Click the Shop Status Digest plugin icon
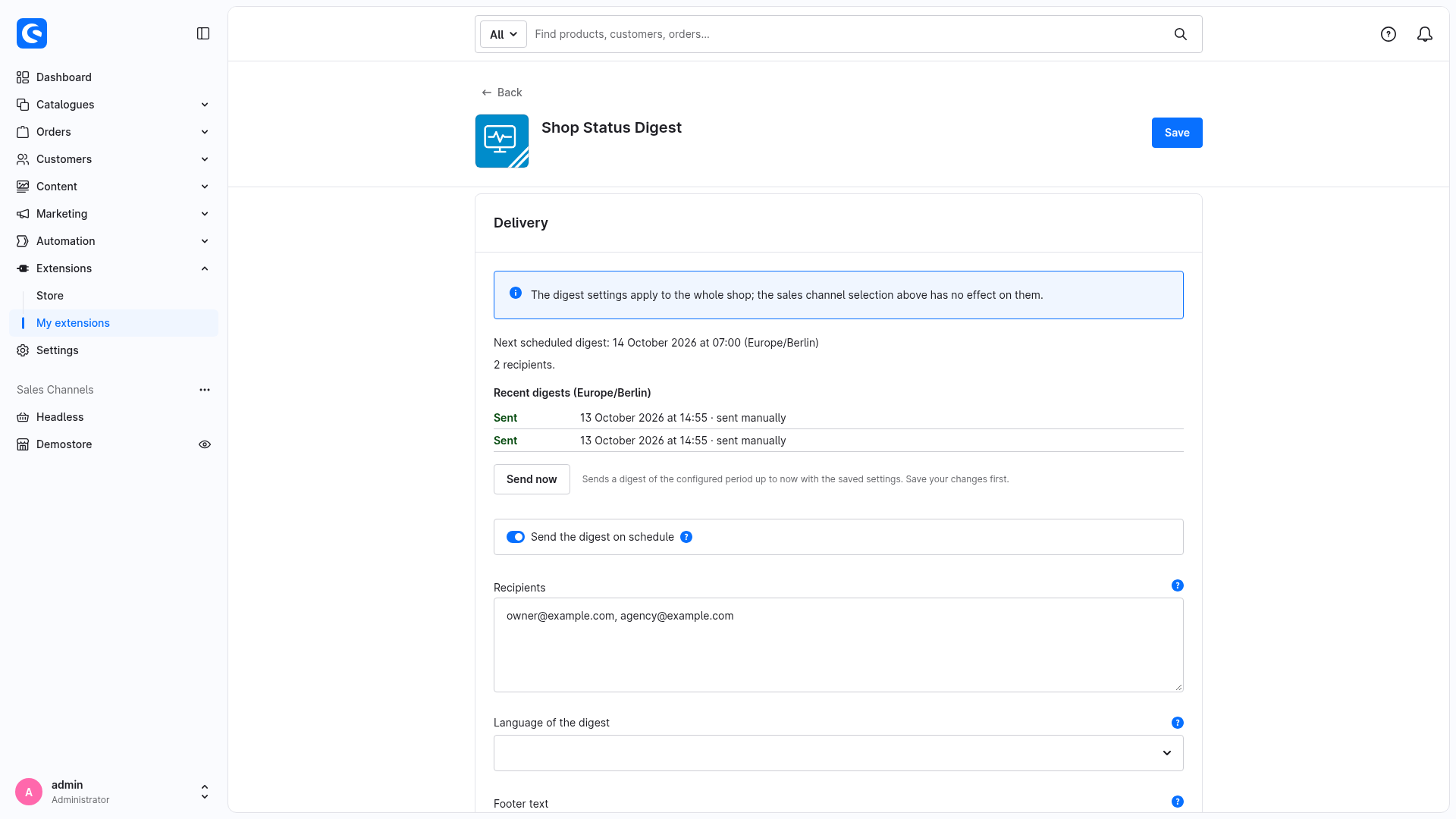This screenshot has width=1456, height=819. [502, 141]
